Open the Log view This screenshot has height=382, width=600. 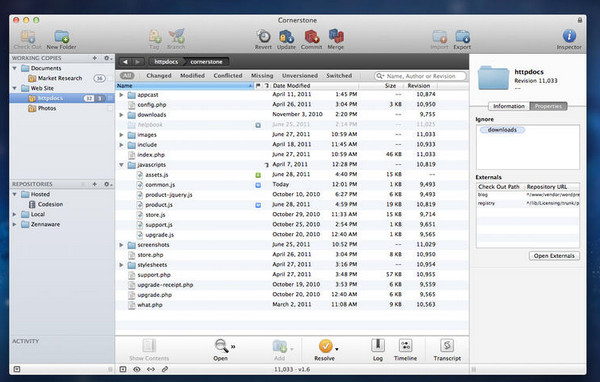coord(378,346)
